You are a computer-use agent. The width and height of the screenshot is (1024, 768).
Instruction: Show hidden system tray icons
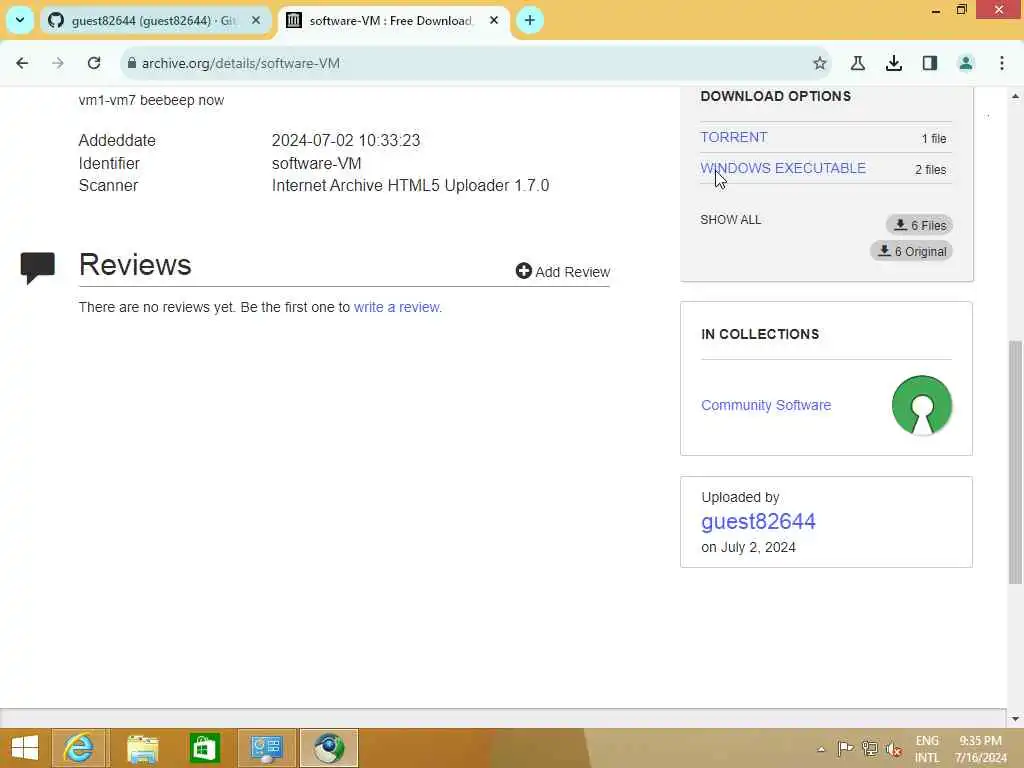821,749
